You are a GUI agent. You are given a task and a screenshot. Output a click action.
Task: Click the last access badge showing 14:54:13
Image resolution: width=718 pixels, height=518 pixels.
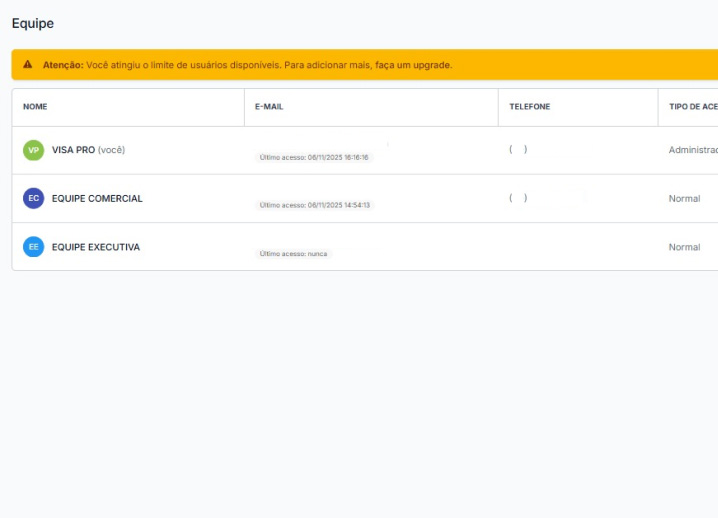314,205
